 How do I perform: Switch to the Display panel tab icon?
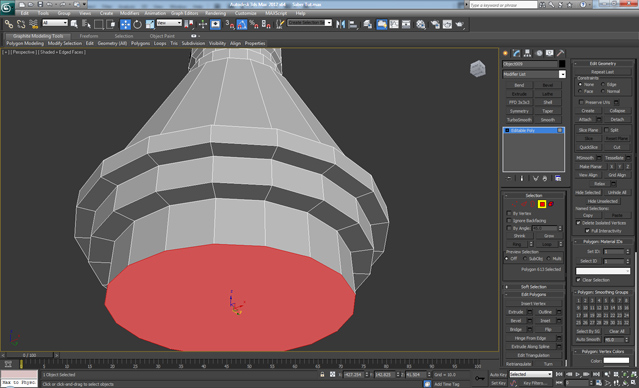point(550,53)
